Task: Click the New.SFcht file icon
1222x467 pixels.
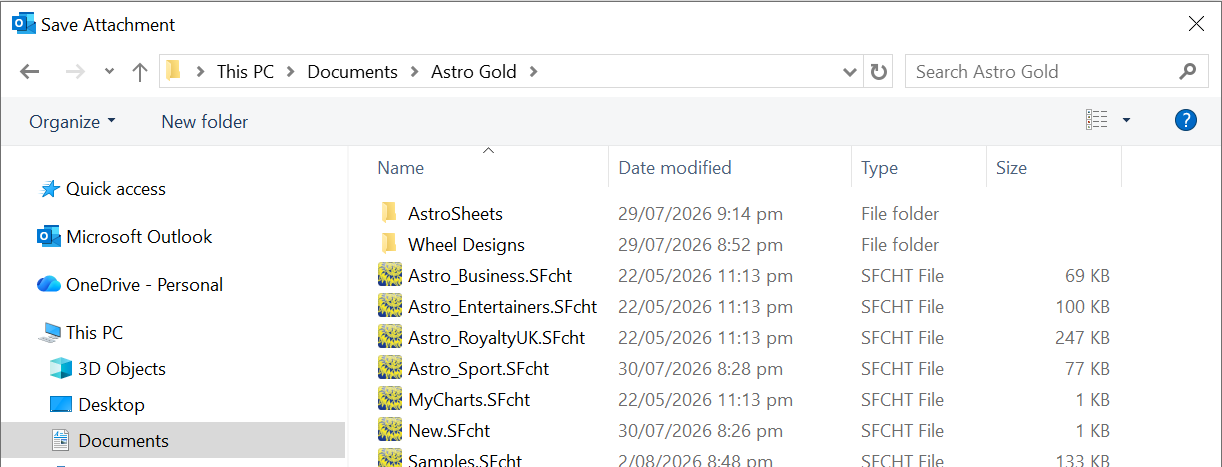Action: pyautogui.click(x=390, y=430)
